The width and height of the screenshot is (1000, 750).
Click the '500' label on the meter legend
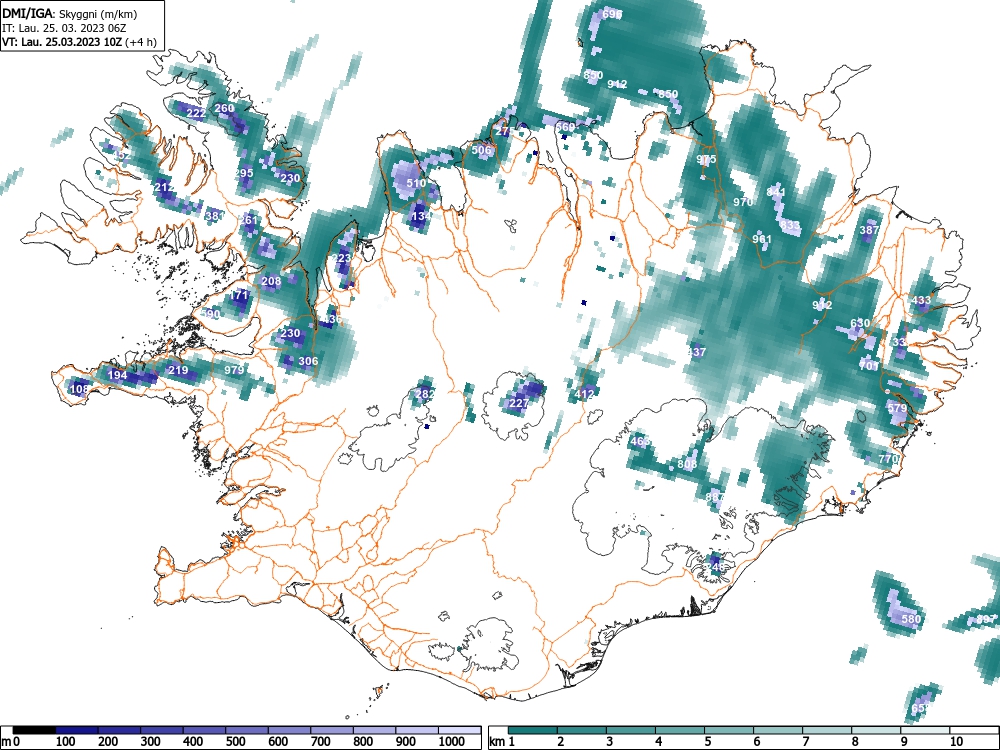235,742
